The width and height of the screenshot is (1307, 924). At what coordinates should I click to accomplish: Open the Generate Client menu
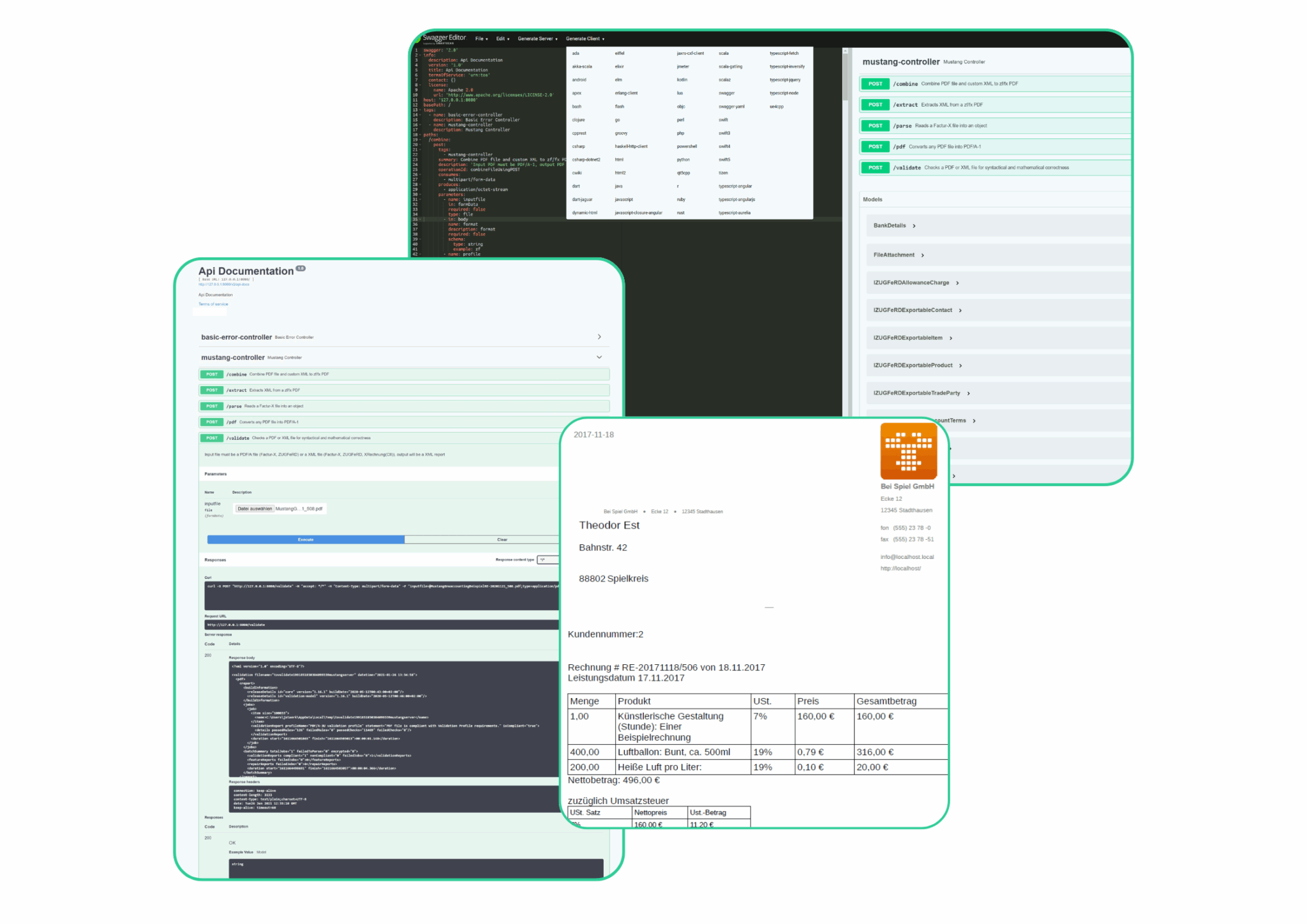click(x=584, y=38)
